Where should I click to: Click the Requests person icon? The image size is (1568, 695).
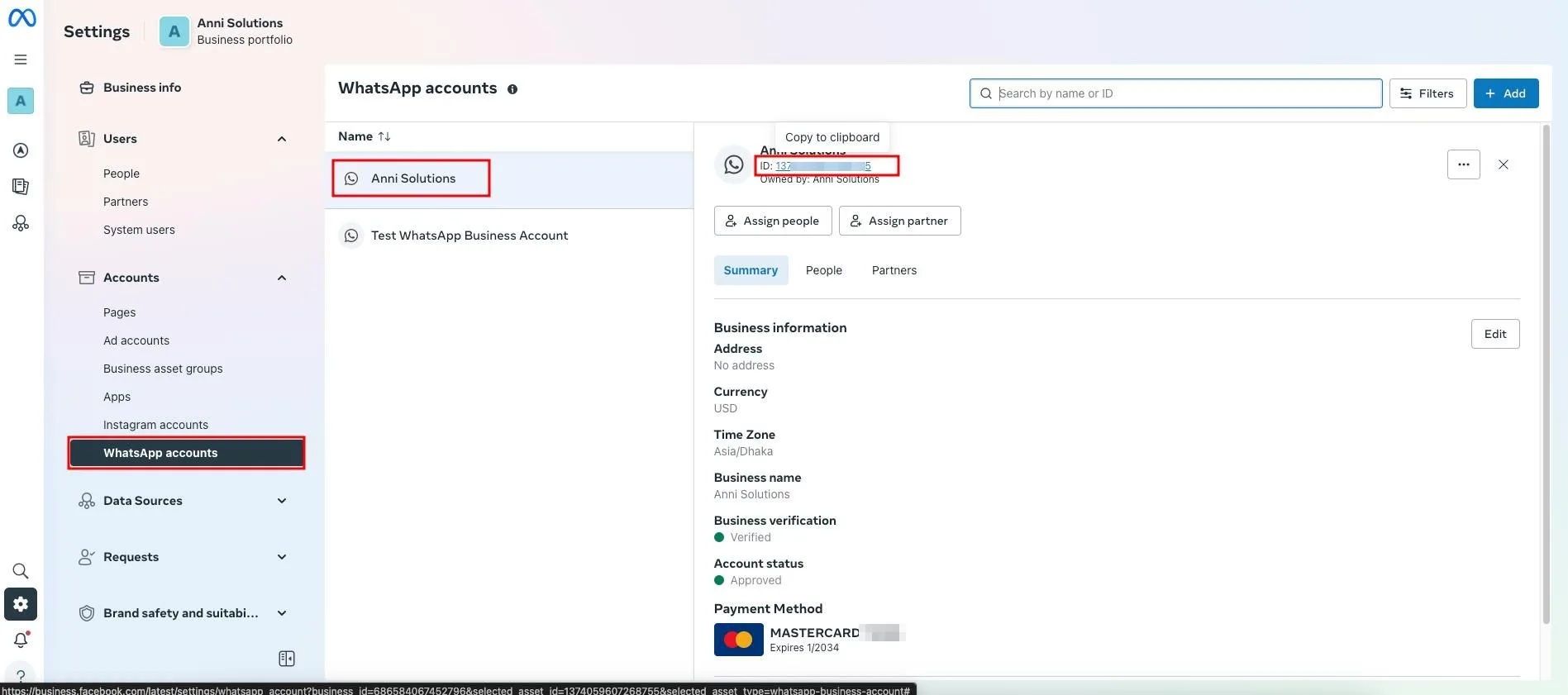pos(87,557)
